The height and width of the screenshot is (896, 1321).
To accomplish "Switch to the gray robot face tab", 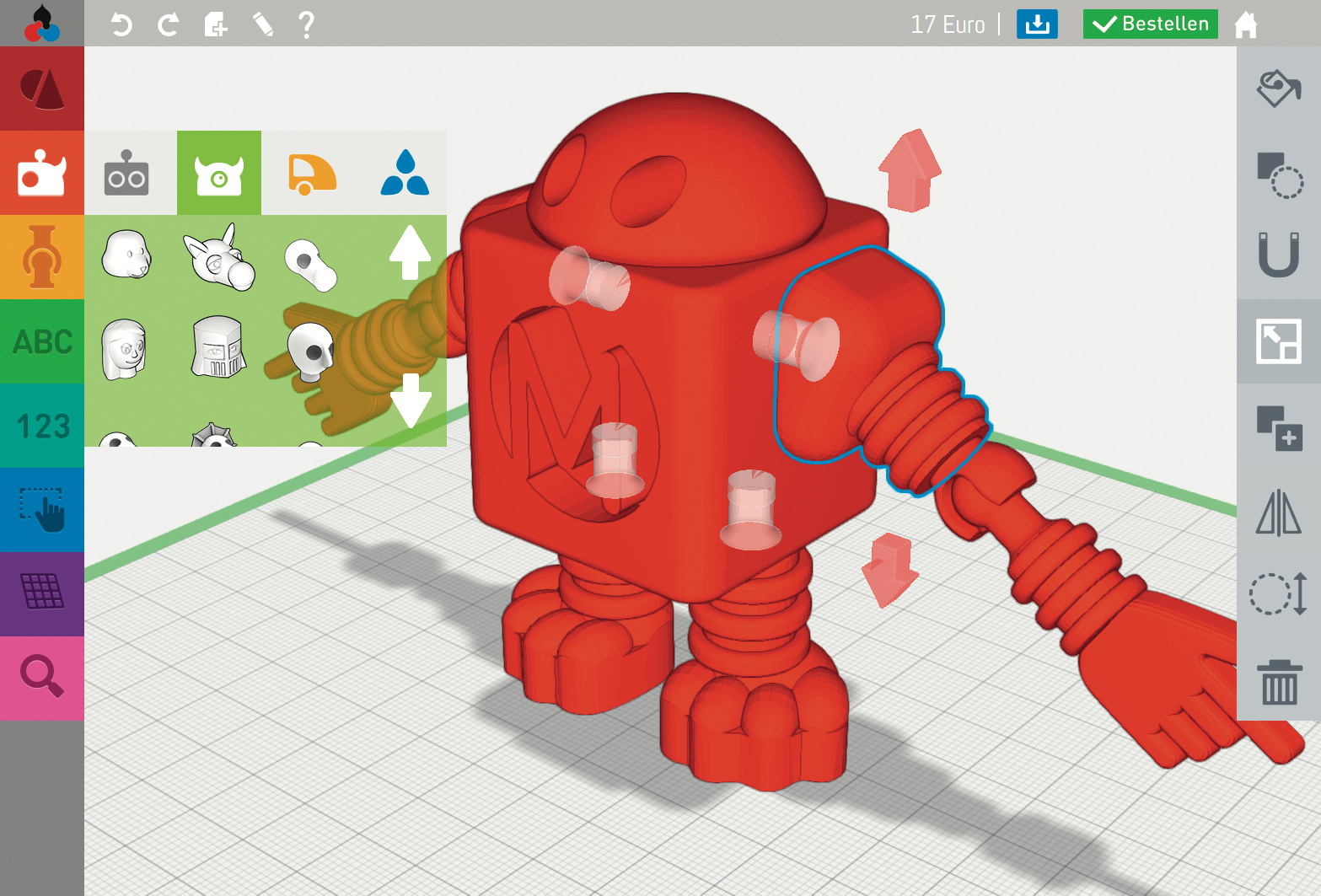I will click(x=126, y=173).
